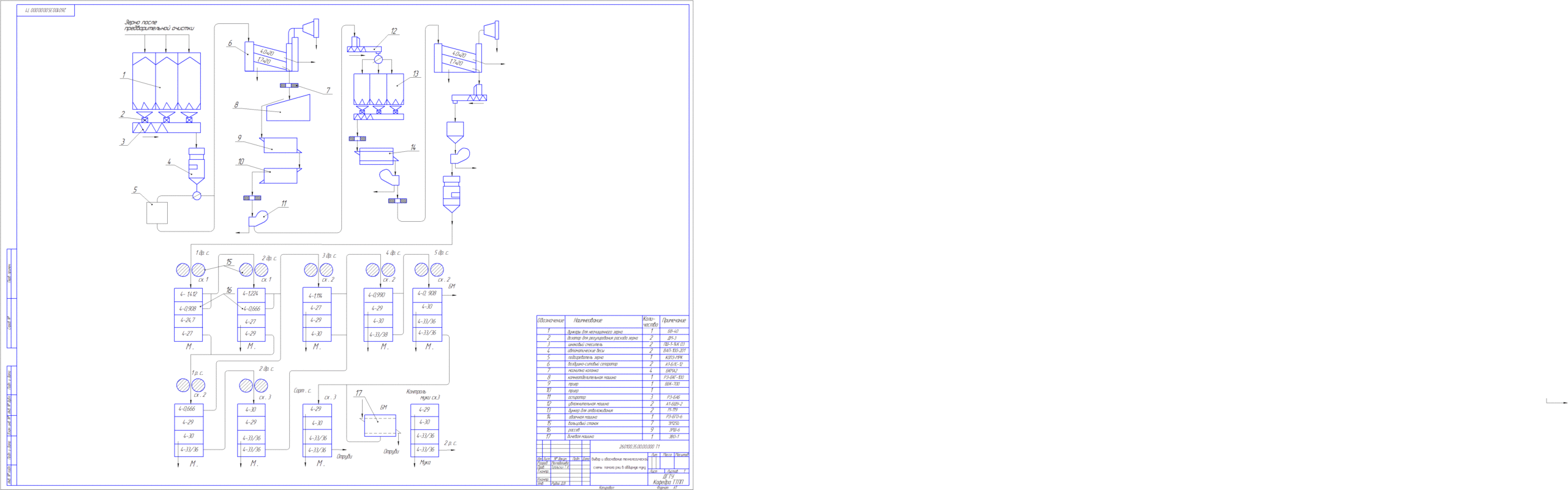Click the system label '1 р. с.'
This screenshot has height=490, width=1568.
pos(197,373)
